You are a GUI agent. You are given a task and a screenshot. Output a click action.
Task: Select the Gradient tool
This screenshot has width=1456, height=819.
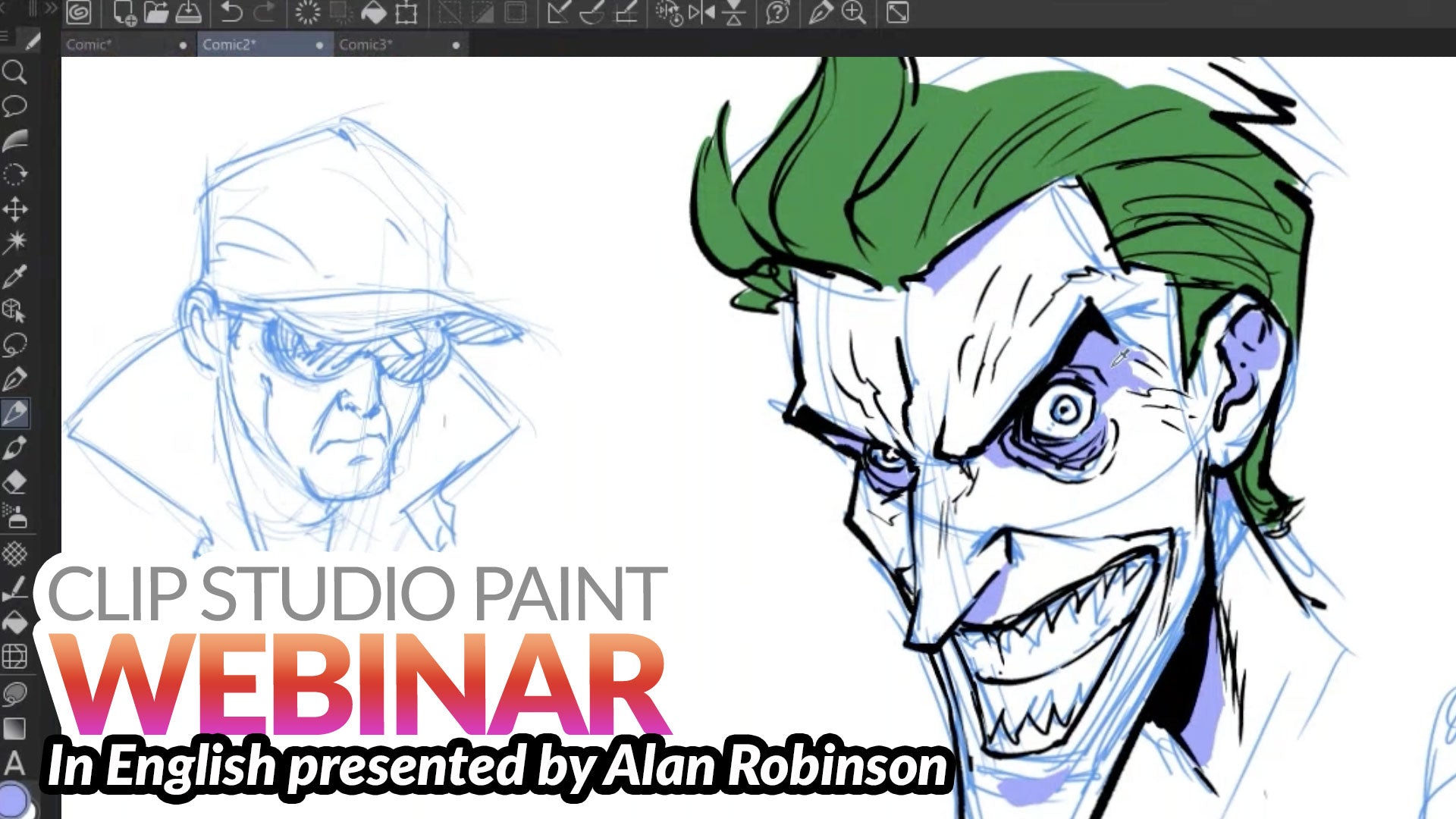click(x=14, y=728)
